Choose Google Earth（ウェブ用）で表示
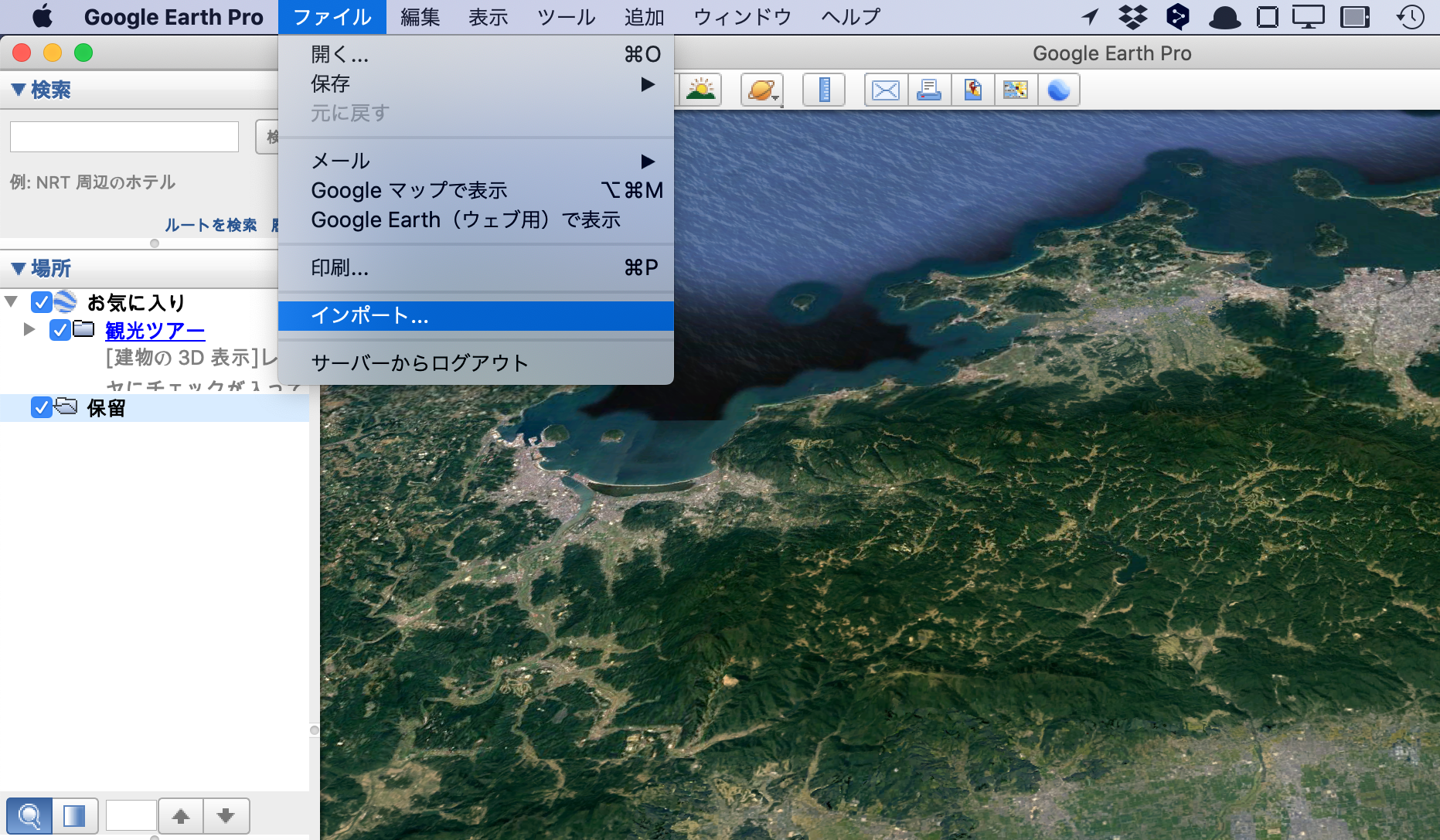Image resolution: width=1440 pixels, height=840 pixels. [475, 219]
